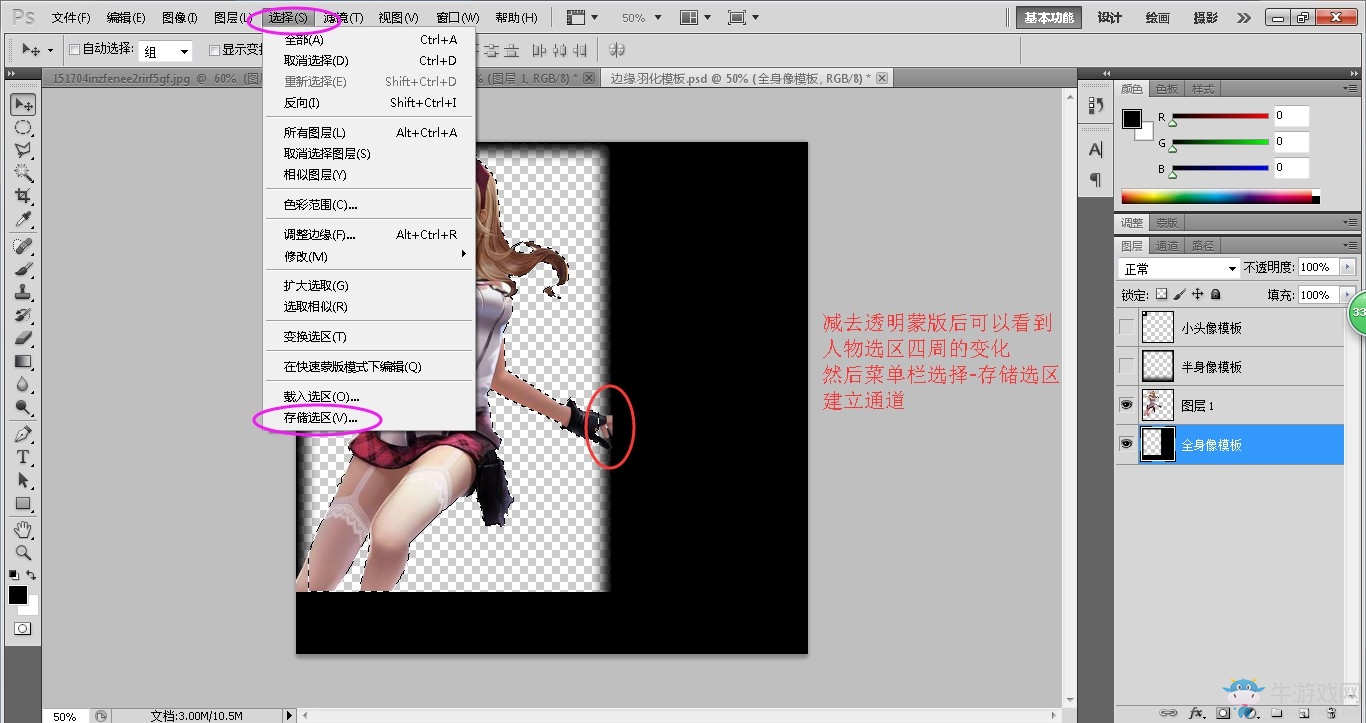Select the Clone Stamp tool
The width and height of the screenshot is (1366, 723).
coord(23,292)
